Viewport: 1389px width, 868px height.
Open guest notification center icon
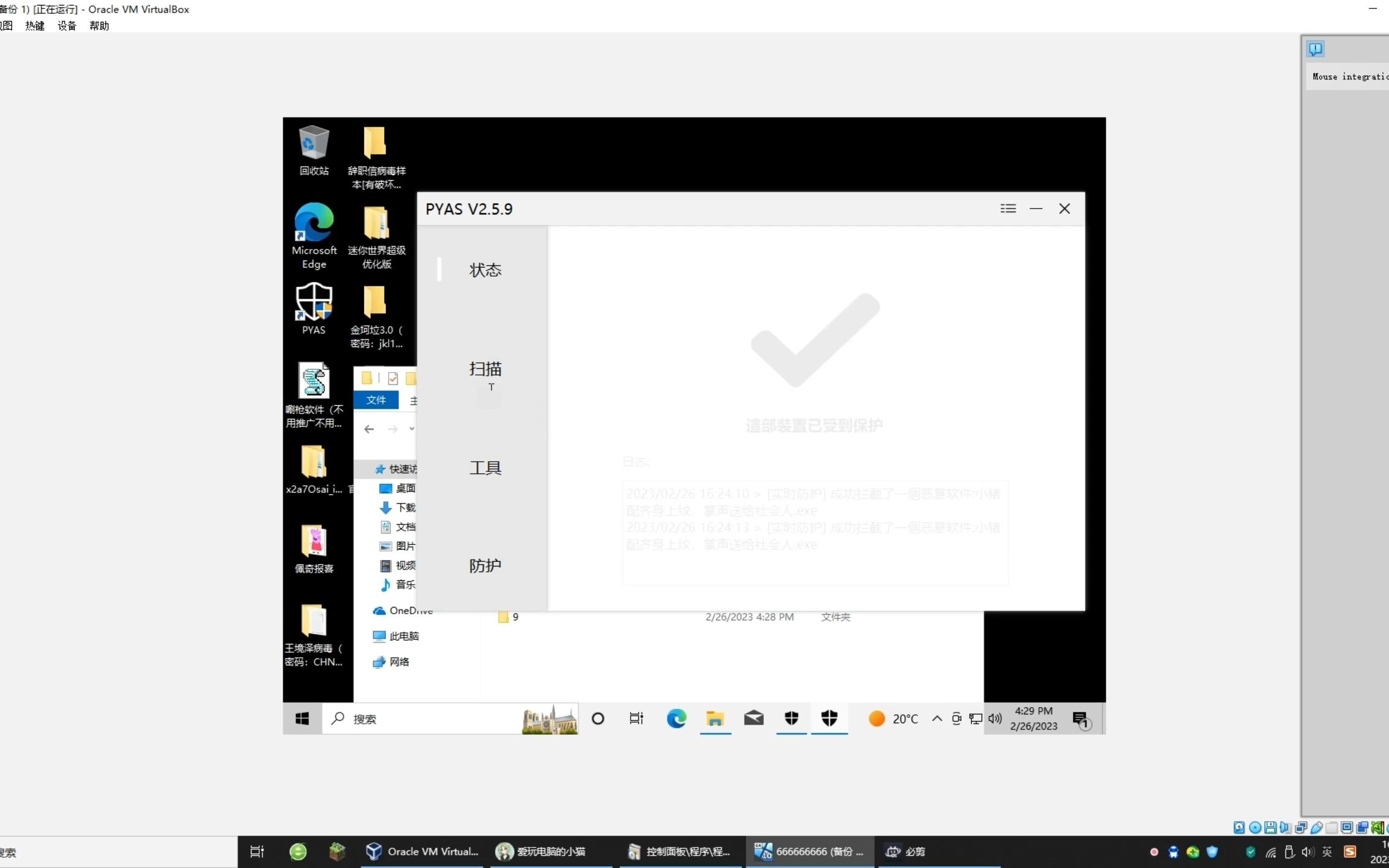[1081, 719]
